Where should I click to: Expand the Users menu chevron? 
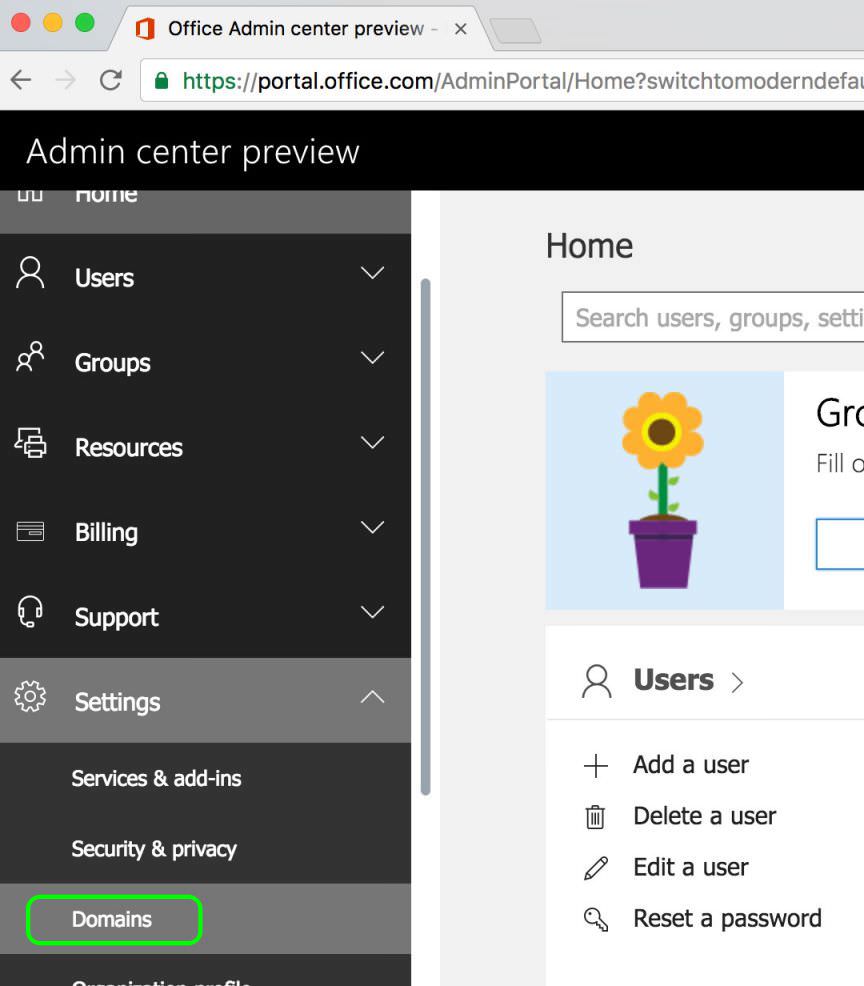point(372,273)
